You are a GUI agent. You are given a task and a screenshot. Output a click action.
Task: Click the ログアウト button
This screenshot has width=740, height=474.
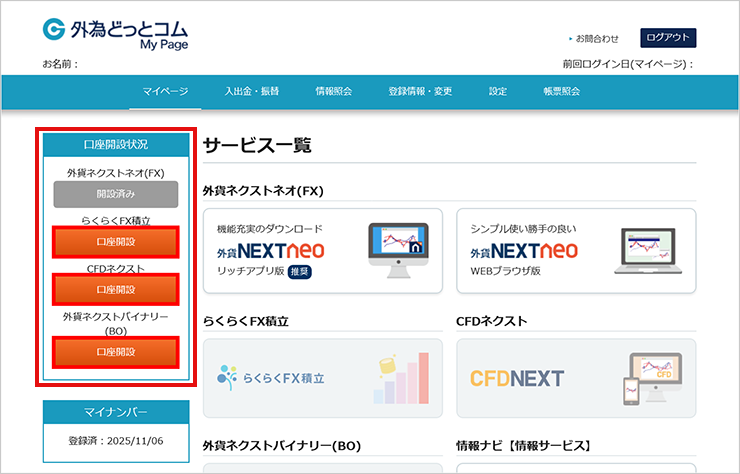coord(668,38)
